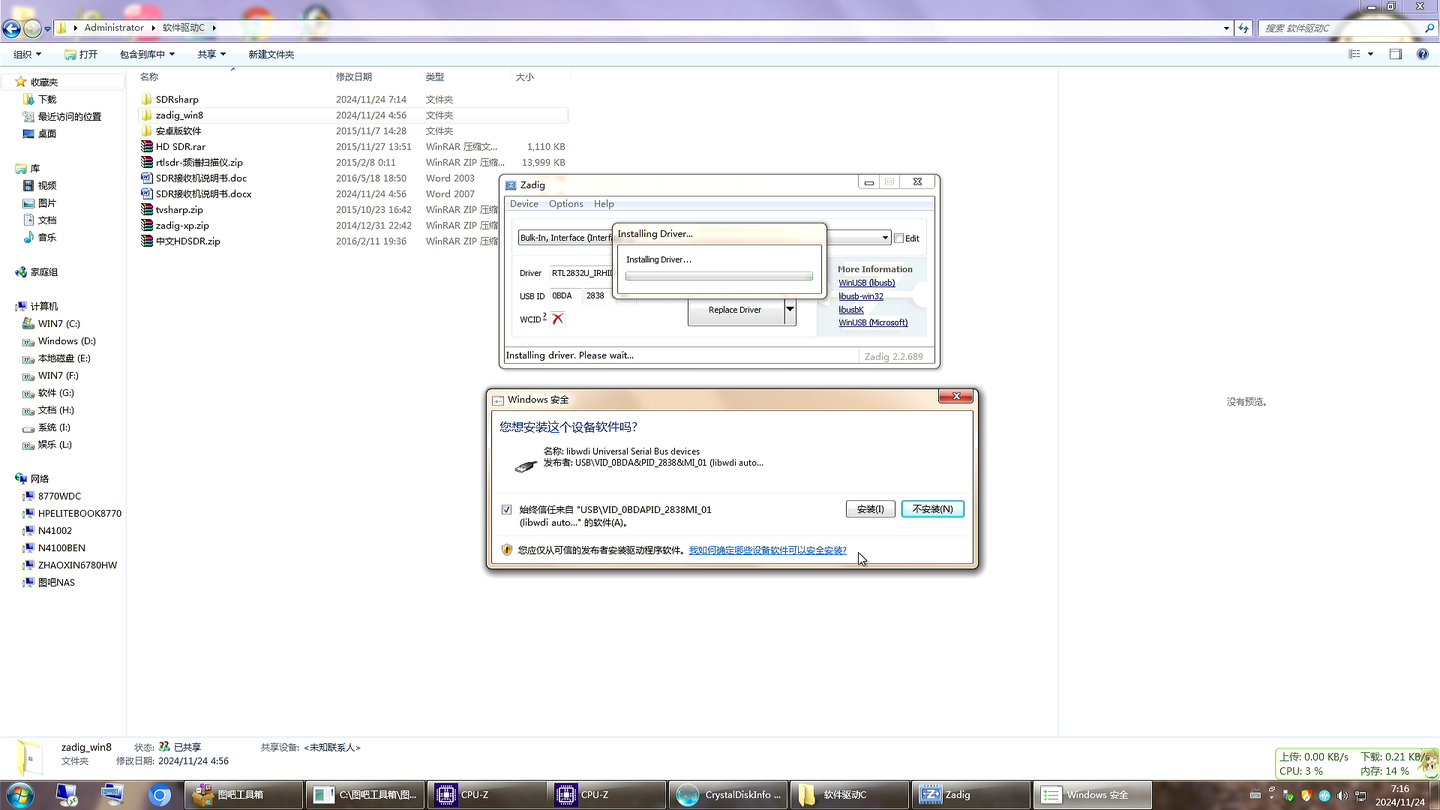Switch to CrystalDiskInfo taskbar button

(x=728, y=795)
